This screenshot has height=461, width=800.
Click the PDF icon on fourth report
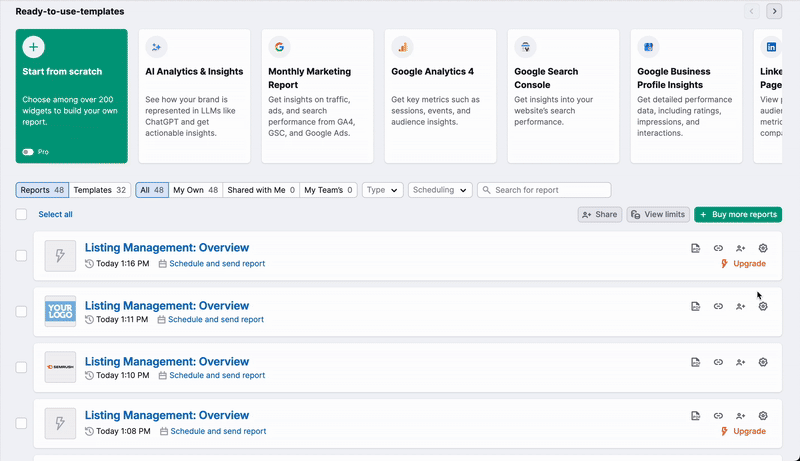coord(695,416)
